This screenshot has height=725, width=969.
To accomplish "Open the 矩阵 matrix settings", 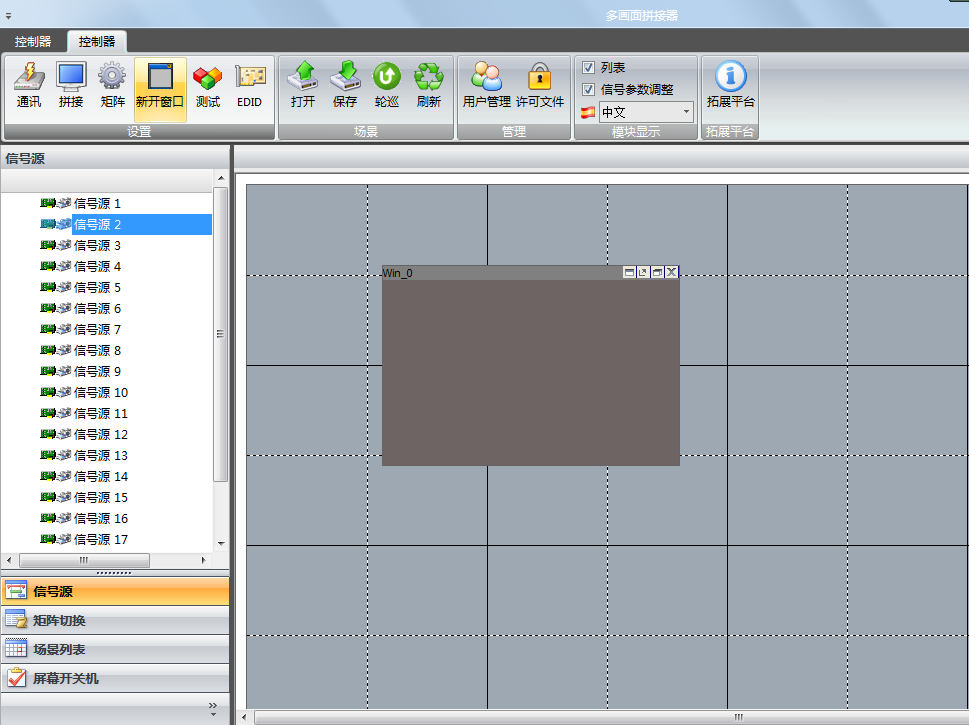I will 112,85.
